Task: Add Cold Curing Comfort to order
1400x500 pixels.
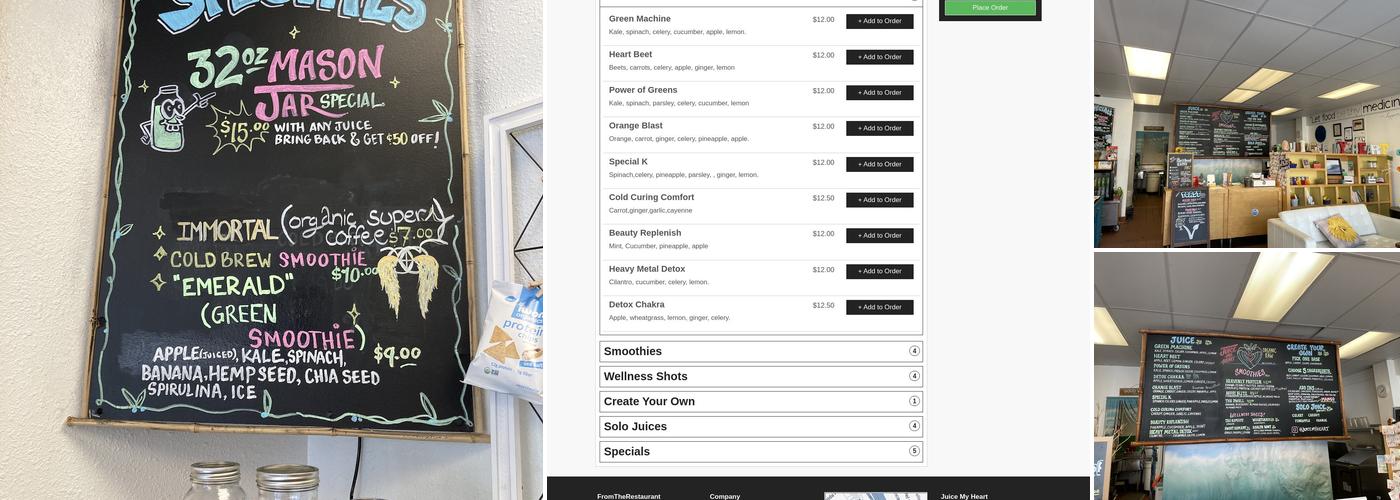Action: 879,200
